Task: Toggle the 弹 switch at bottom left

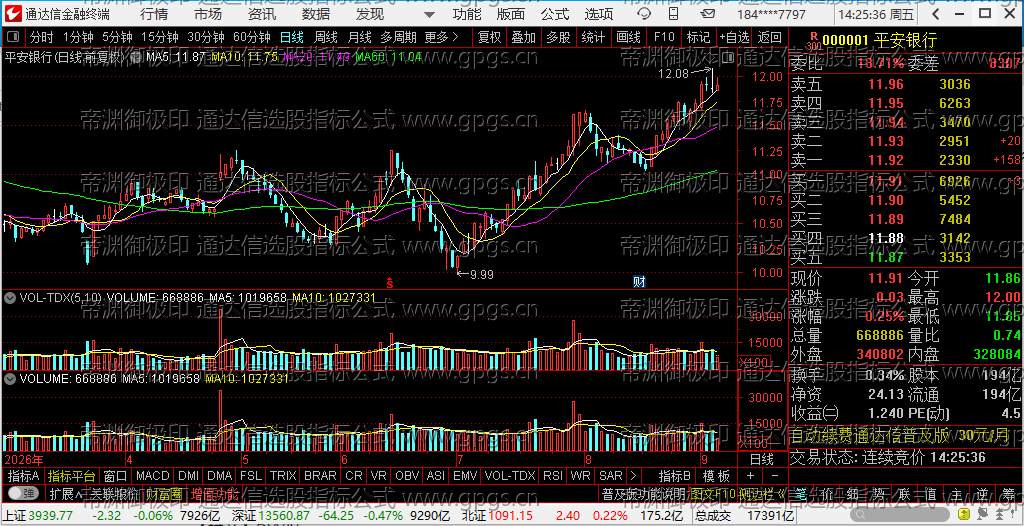Action: [x=24, y=492]
